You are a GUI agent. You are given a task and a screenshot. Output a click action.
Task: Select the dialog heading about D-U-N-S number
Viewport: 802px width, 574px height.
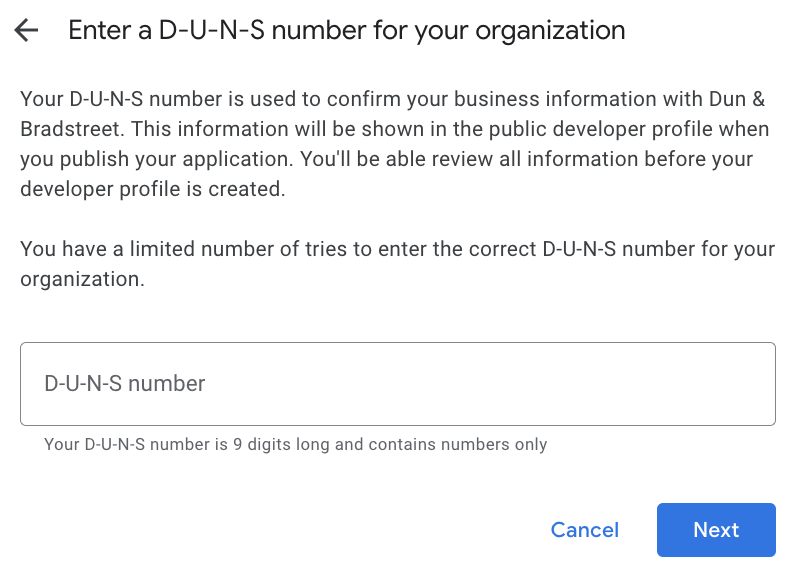[347, 30]
